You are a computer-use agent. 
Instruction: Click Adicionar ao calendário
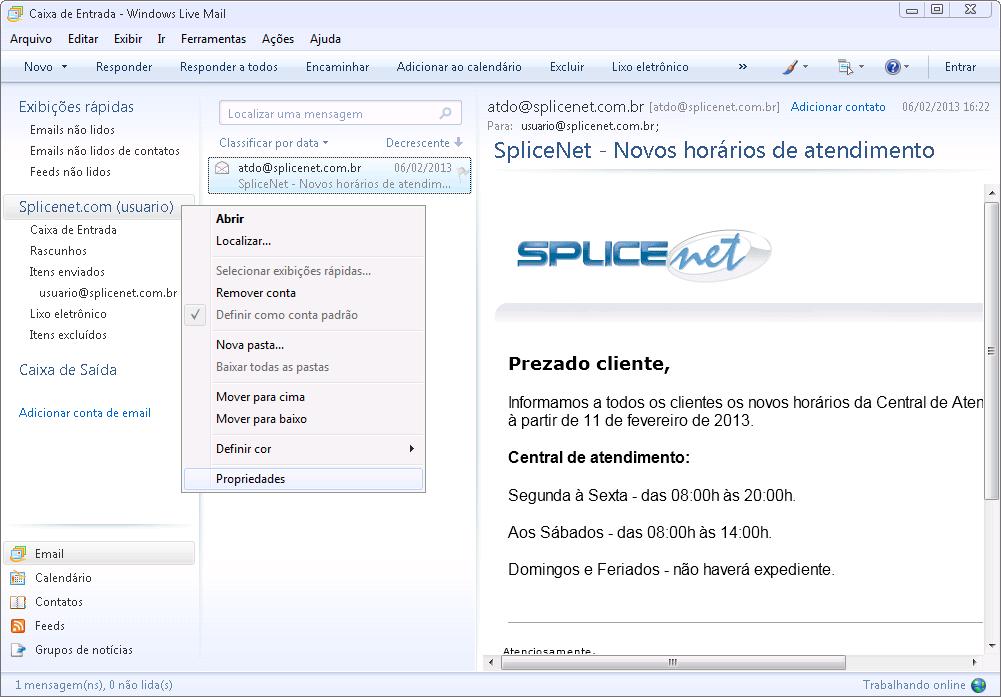point(459,67)
